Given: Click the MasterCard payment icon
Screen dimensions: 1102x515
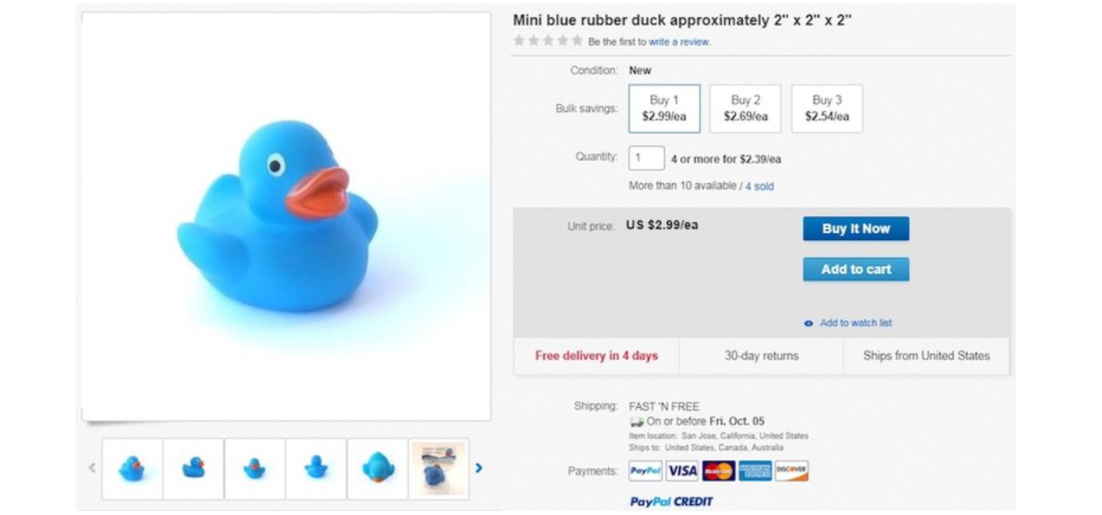Looking at the screenshot, I should (718, 471).
